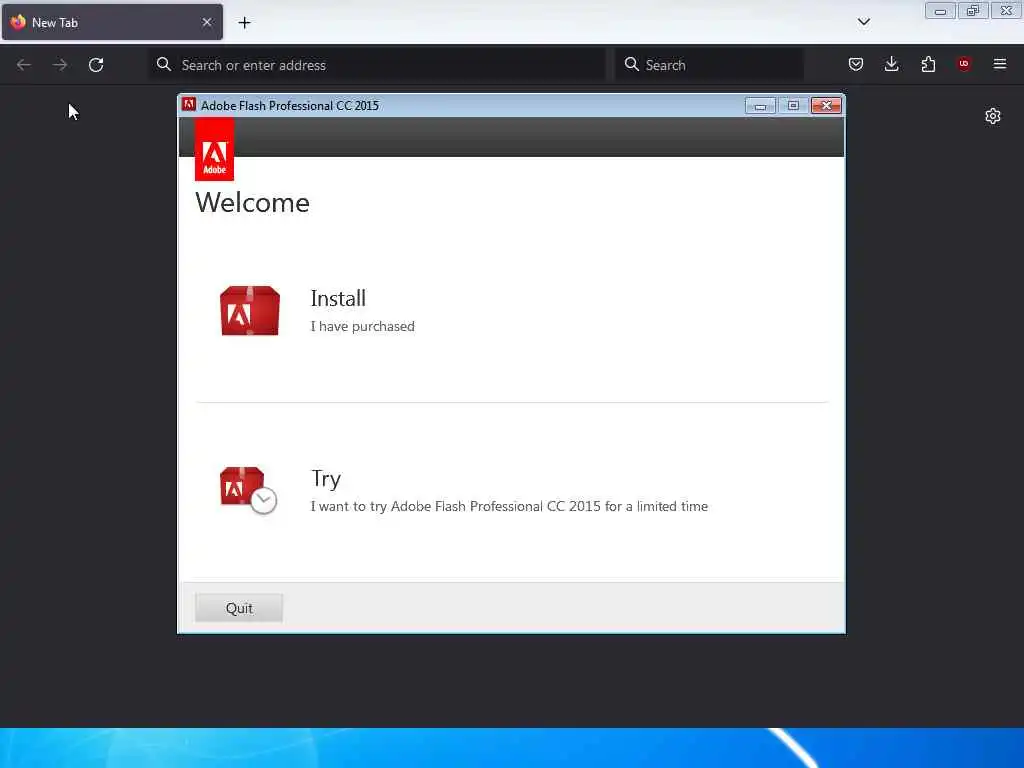Image resolution: width=1024 pixels, height=768 pixels.
Task: Quit the Adobe installer
Action: 239,608
